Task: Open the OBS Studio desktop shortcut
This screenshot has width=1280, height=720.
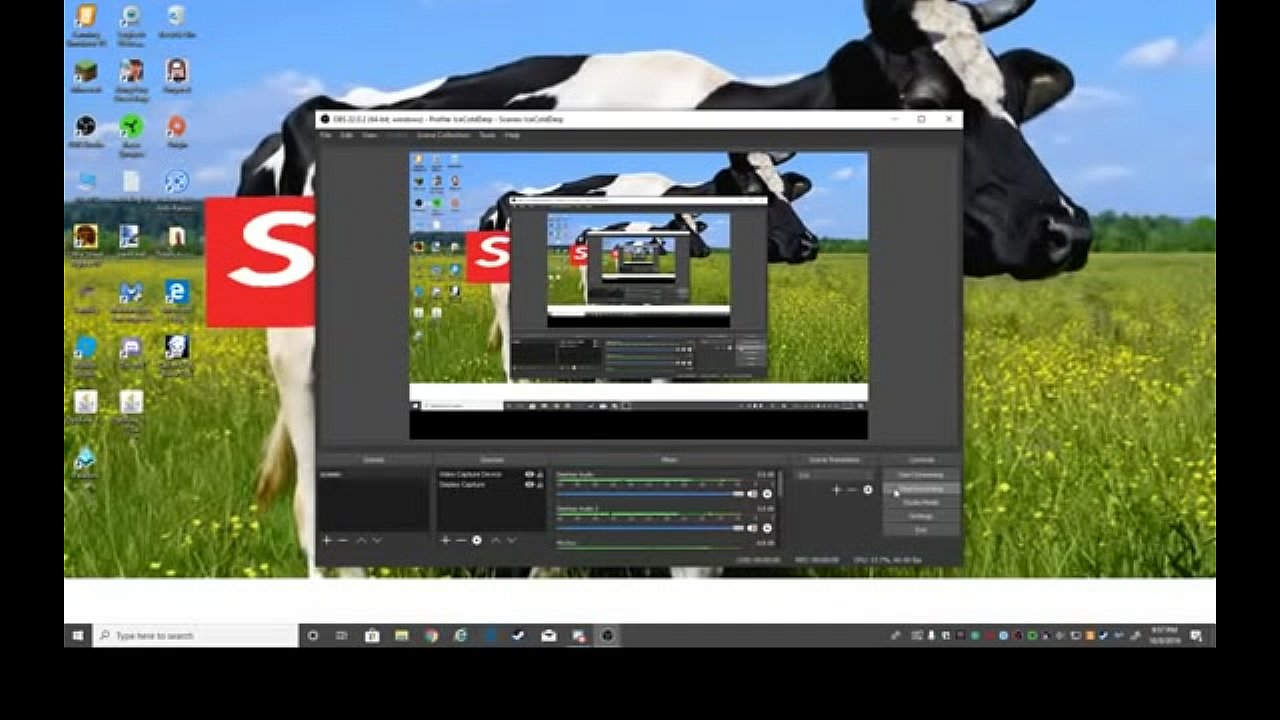Action: [86, 130]
